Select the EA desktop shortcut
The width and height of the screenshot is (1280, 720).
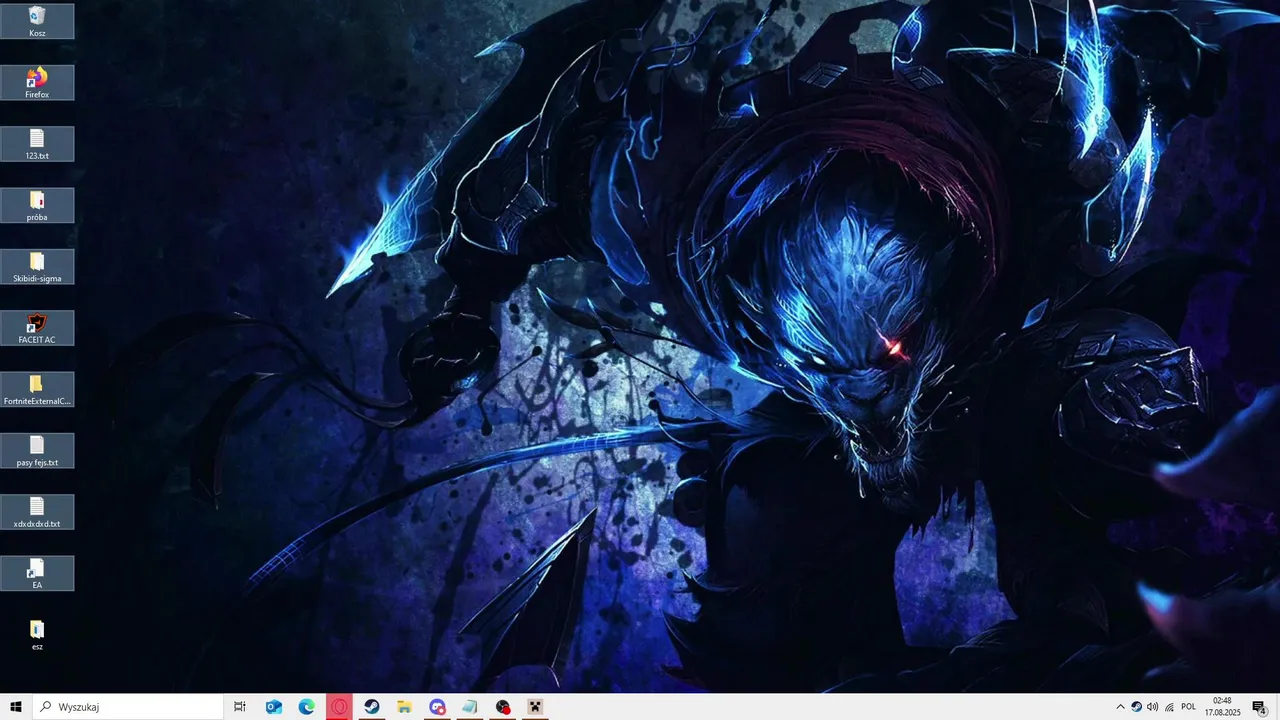(37, 573)
